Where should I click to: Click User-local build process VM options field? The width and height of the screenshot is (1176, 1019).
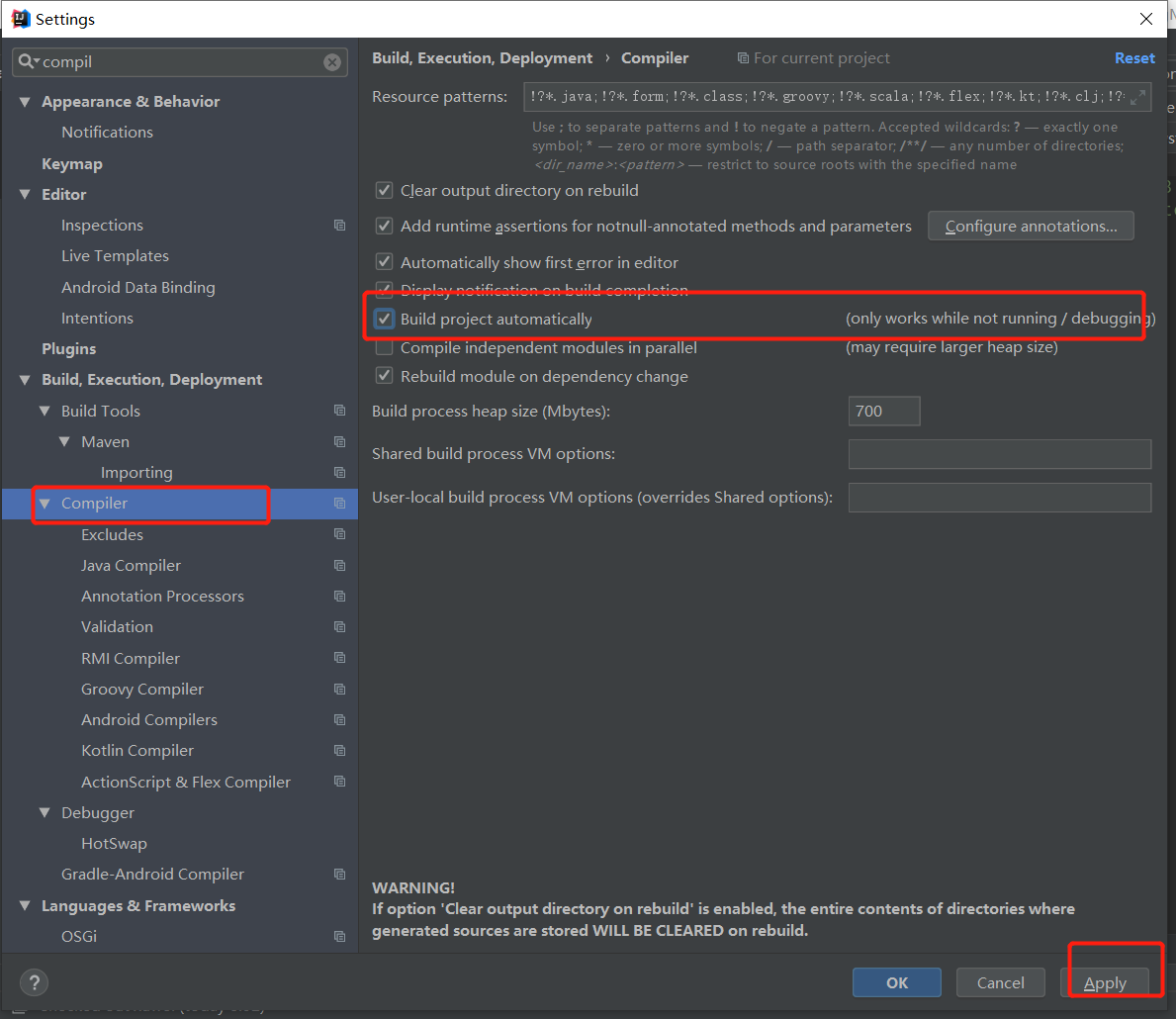click(1000, 498)
